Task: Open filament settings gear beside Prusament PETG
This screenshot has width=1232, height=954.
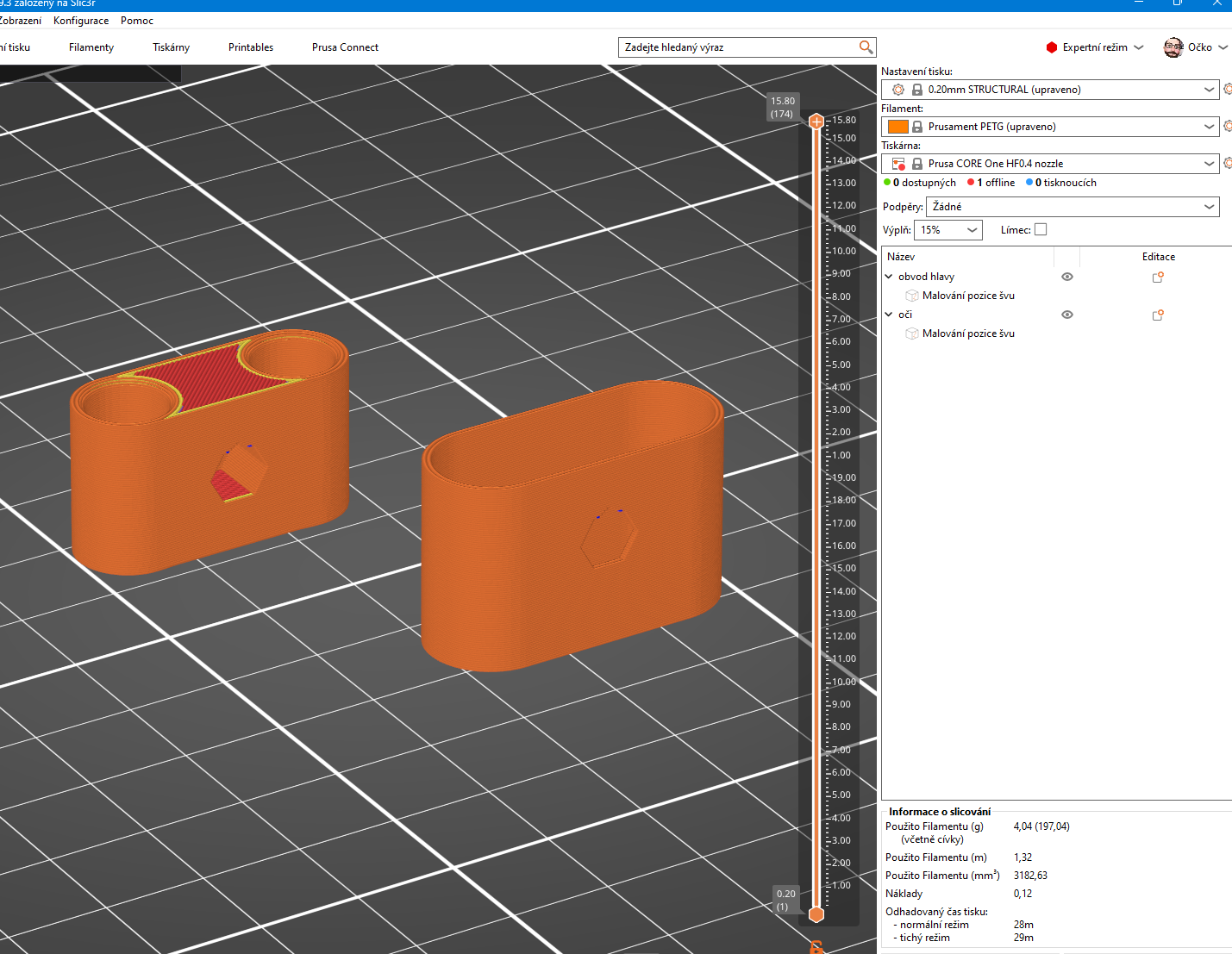Action: (x=1228, y=127)
